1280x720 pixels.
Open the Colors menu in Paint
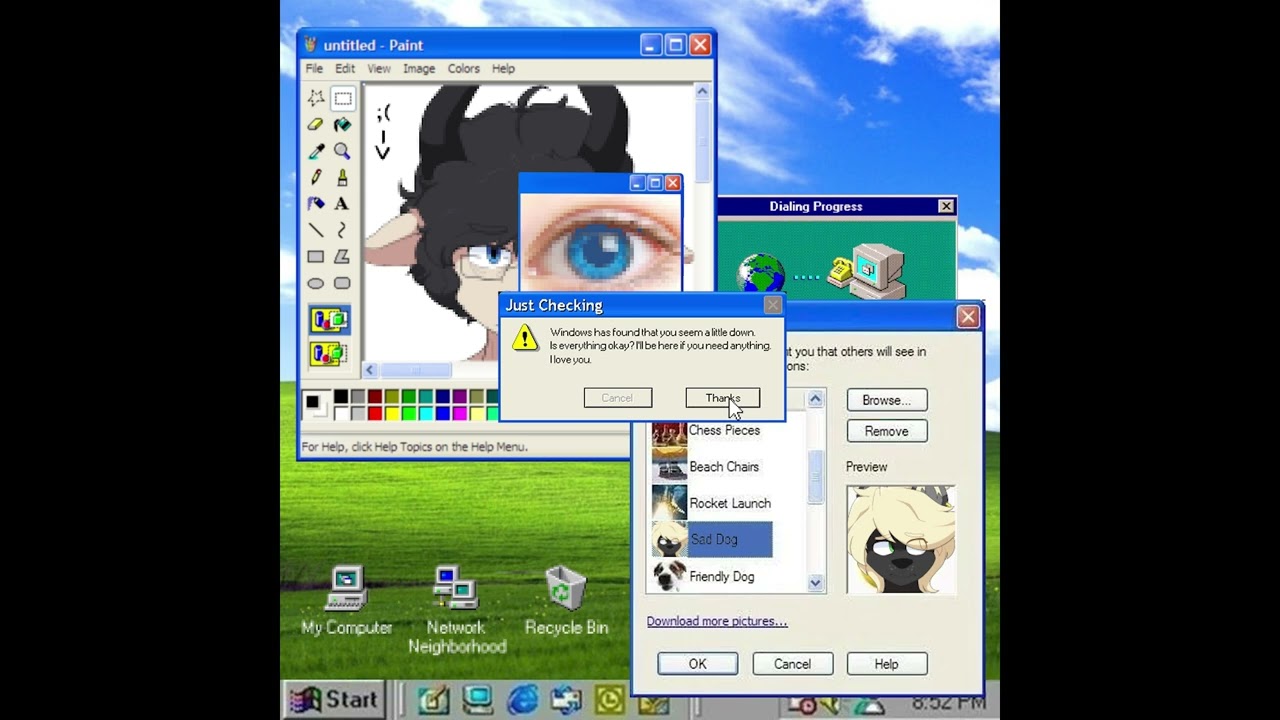(463, 69)
